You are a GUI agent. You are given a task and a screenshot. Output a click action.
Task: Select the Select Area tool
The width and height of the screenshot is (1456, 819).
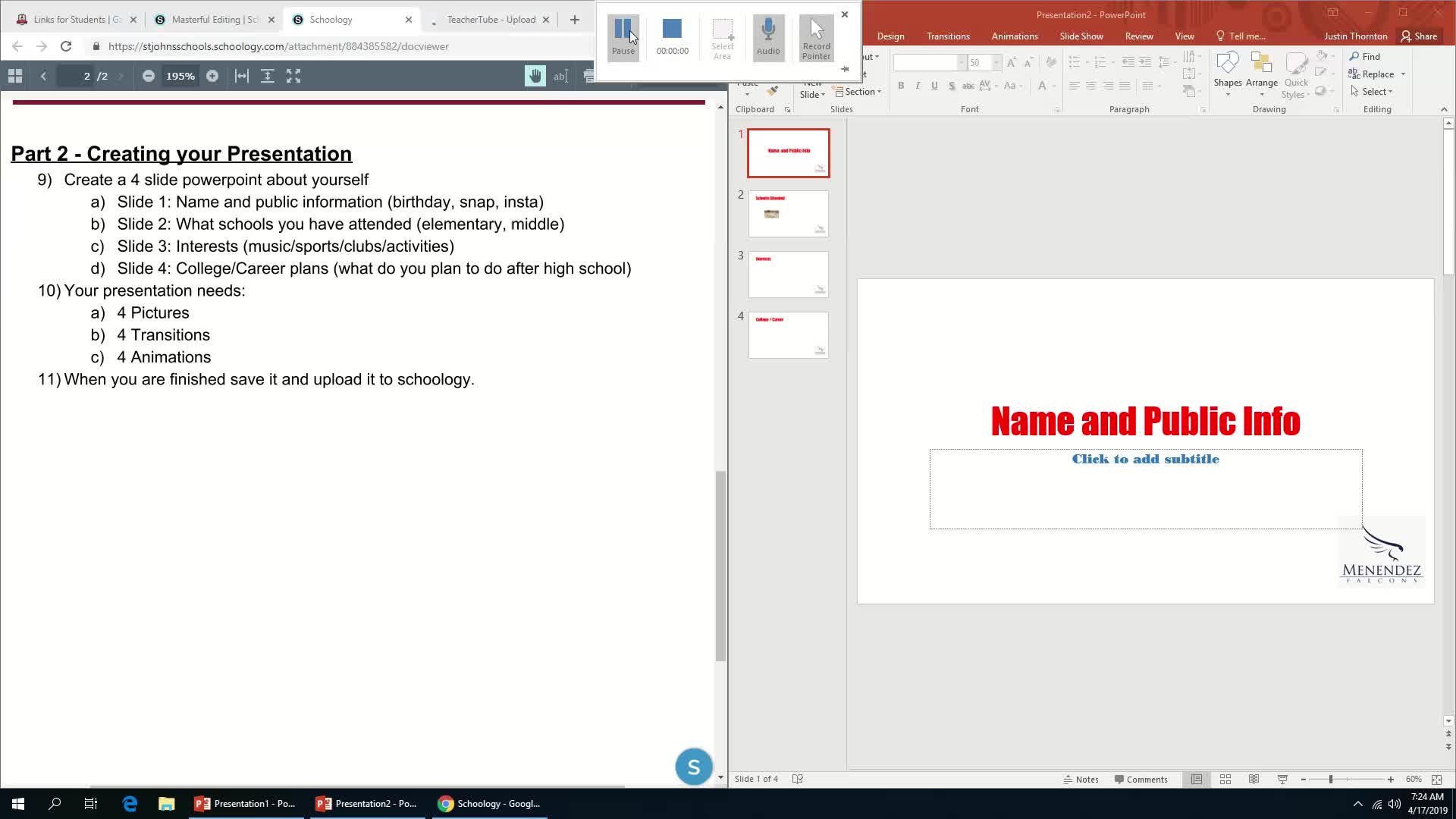[x=722, y=35]
